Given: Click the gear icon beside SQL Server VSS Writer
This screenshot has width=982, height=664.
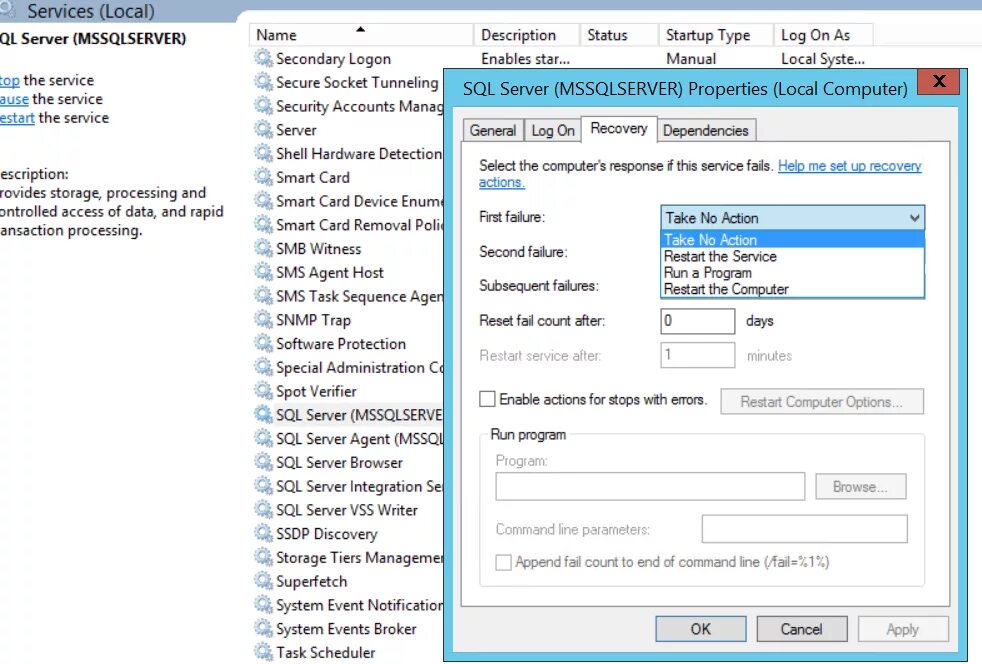Looking at the screenshot, I should click(x=263, y=510).
